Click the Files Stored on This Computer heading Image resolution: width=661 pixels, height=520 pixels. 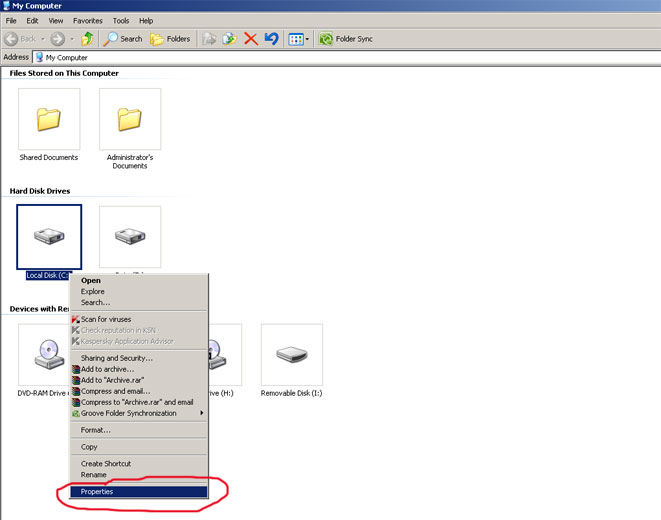tap(64, 73)
